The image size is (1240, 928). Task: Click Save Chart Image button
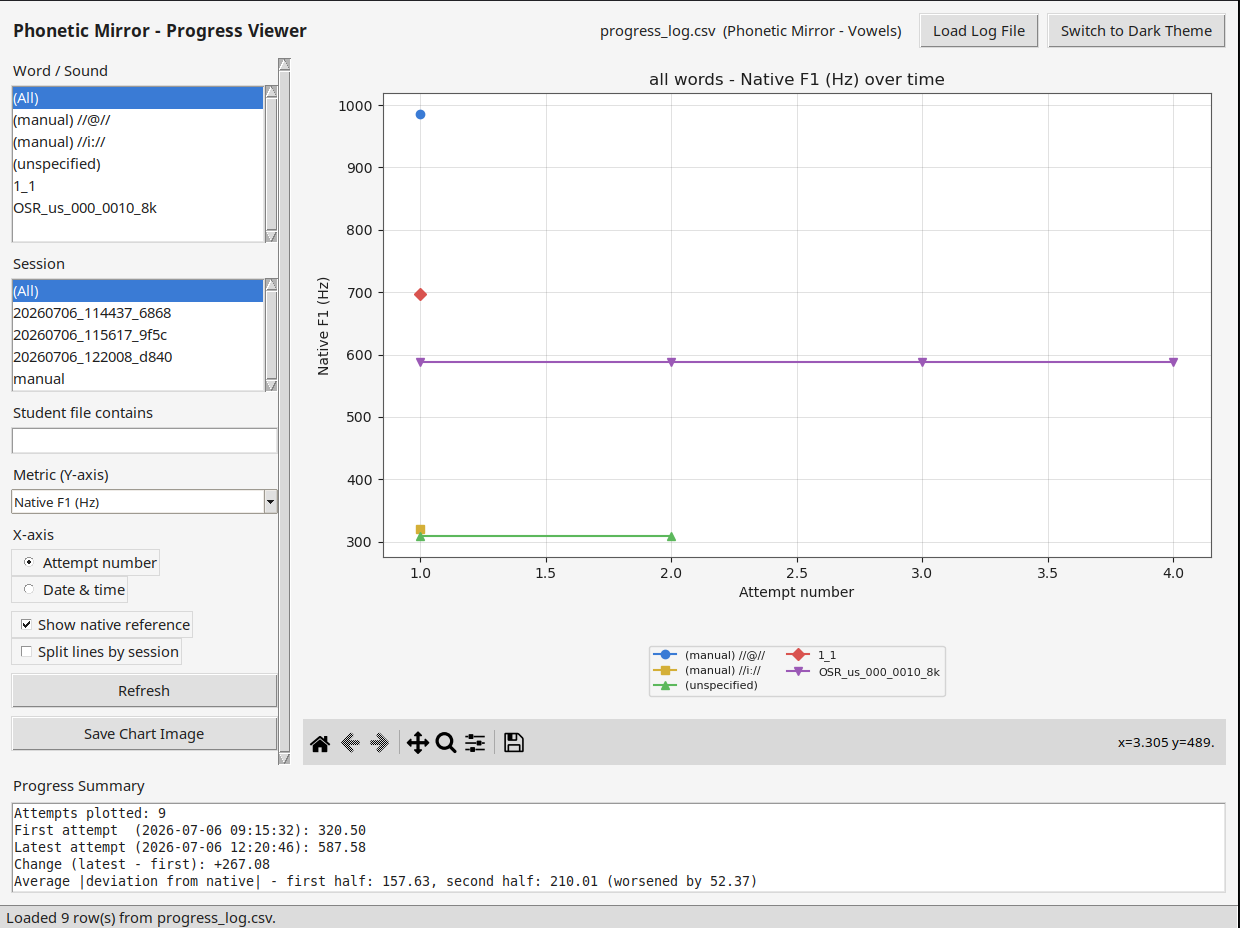(x=144, y=734)
